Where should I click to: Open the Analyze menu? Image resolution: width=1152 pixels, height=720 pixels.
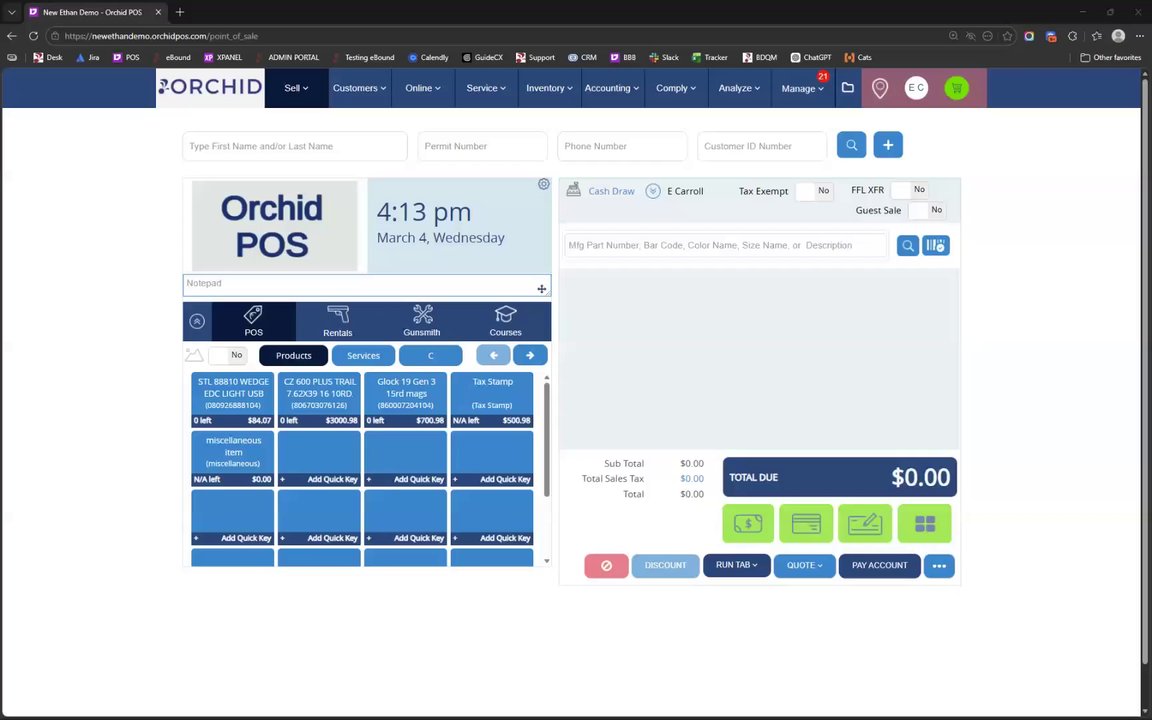click(x=739, y=88)
